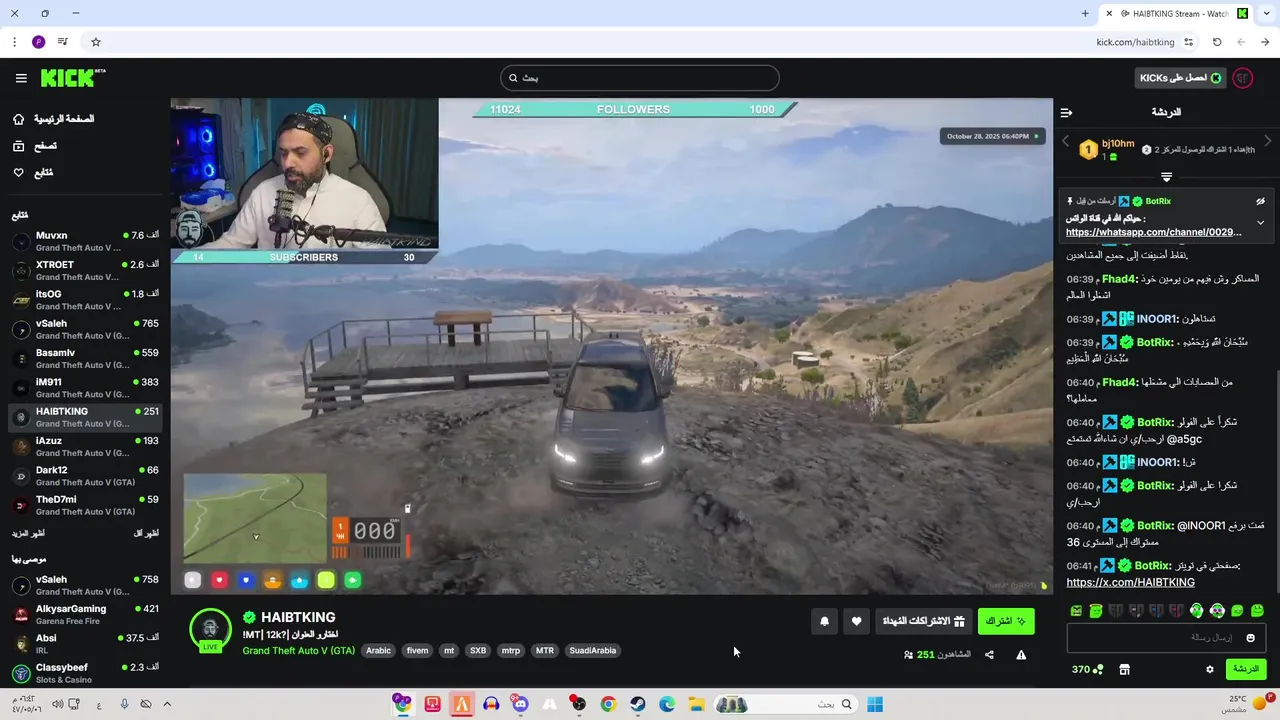Viewport: 1280px width, 720px height.
Task: Open TheD7mi channel in sidebar
Action: 85,505
